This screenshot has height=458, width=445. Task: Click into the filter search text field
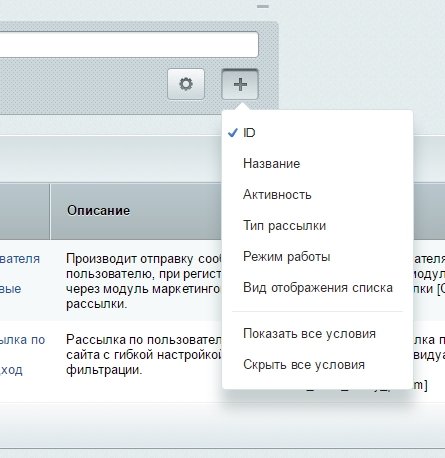[x=129, y=44]
